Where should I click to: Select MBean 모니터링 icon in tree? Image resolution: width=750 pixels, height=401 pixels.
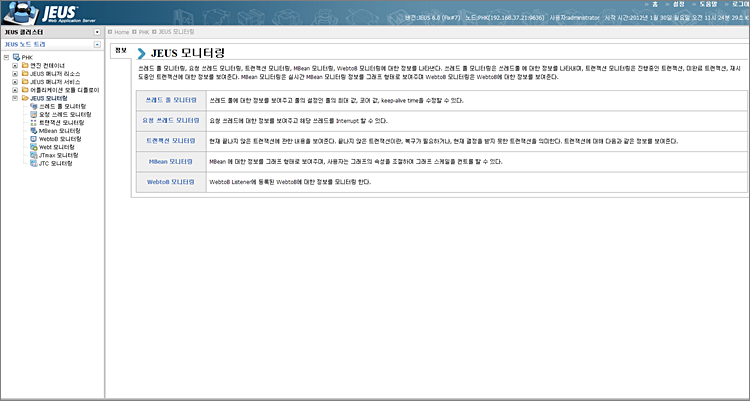coord(33,131)
